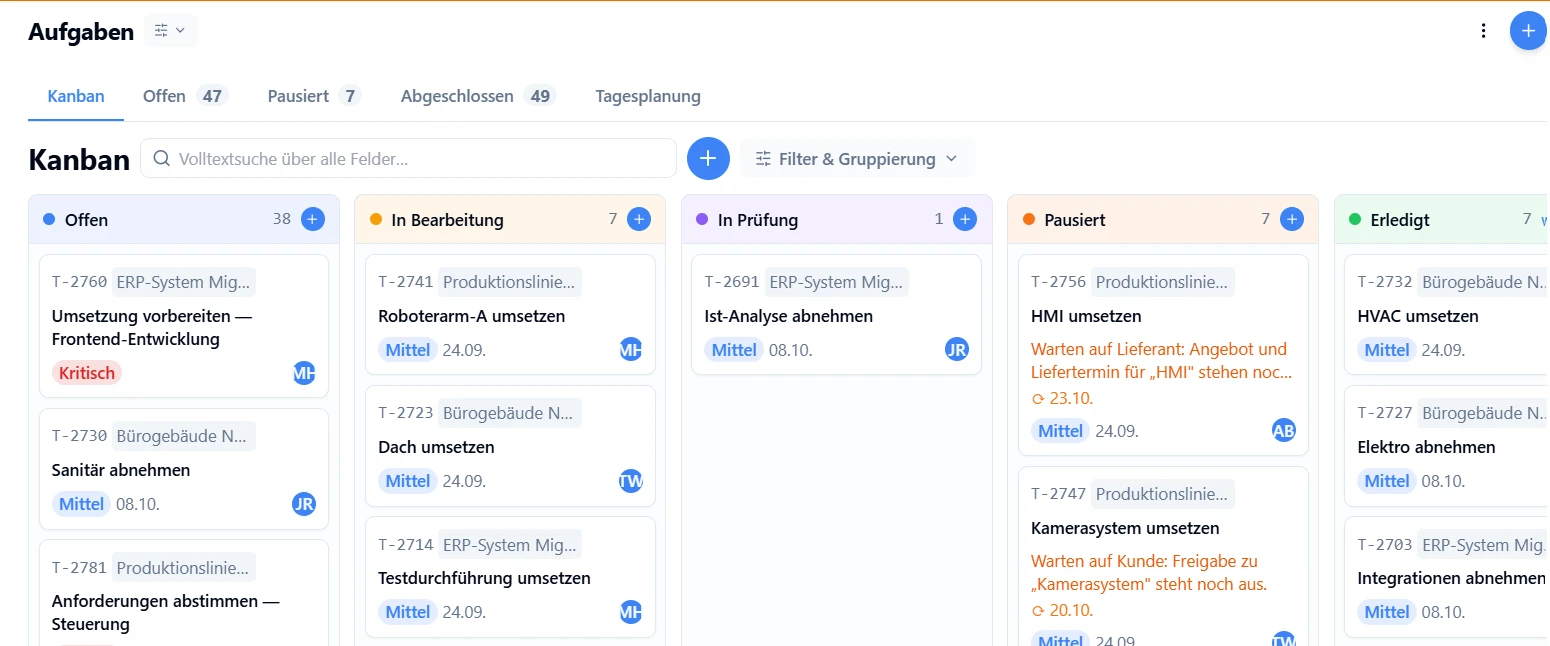1550x646 pixels.
Task: Click project tag Produktionslinie... on T-2756
Action: click(1163, 282)
